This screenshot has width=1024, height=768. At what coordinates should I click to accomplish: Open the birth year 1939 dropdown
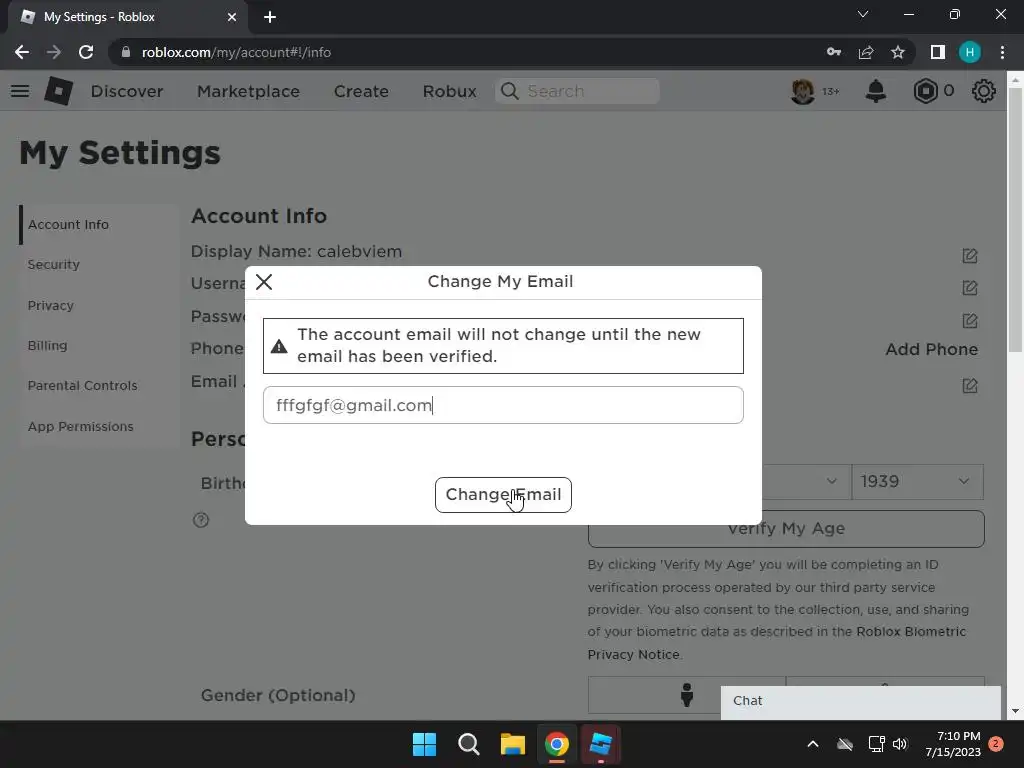pos(917,482)
